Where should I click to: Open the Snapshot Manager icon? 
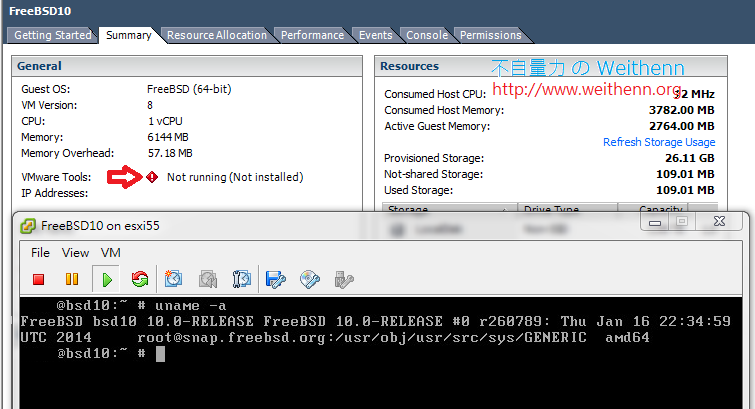coord(242,279)
